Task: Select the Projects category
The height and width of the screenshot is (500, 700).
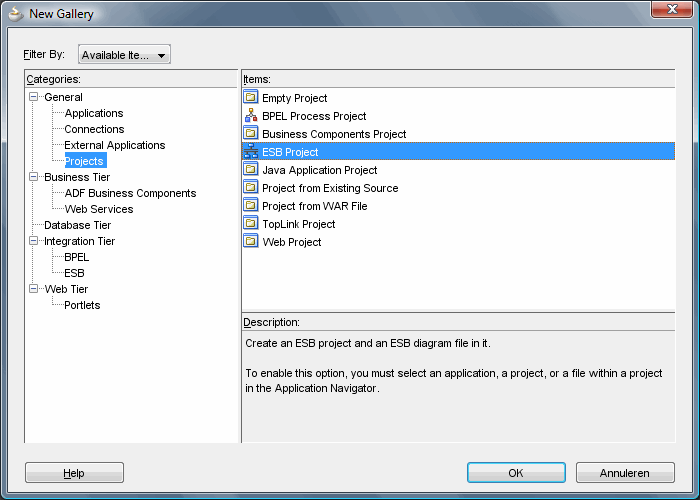Action: 85,161
